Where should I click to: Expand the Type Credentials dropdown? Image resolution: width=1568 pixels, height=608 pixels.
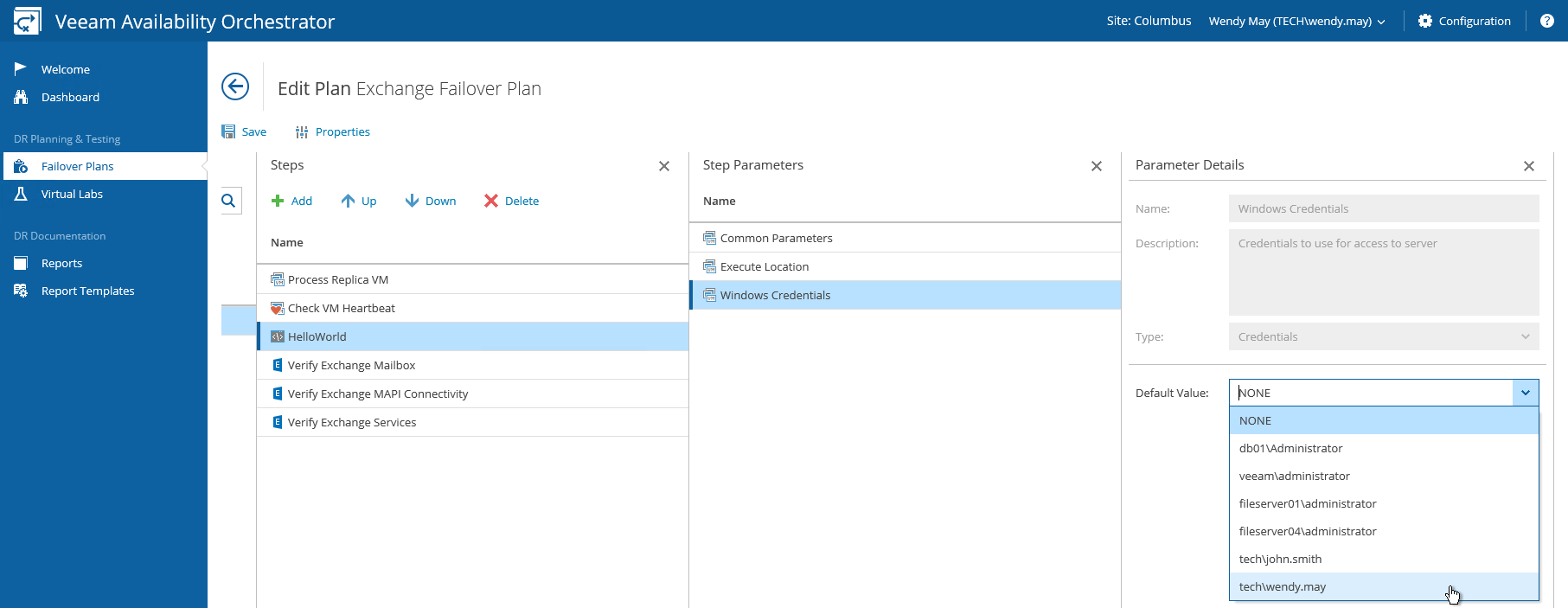[1526, 336]
